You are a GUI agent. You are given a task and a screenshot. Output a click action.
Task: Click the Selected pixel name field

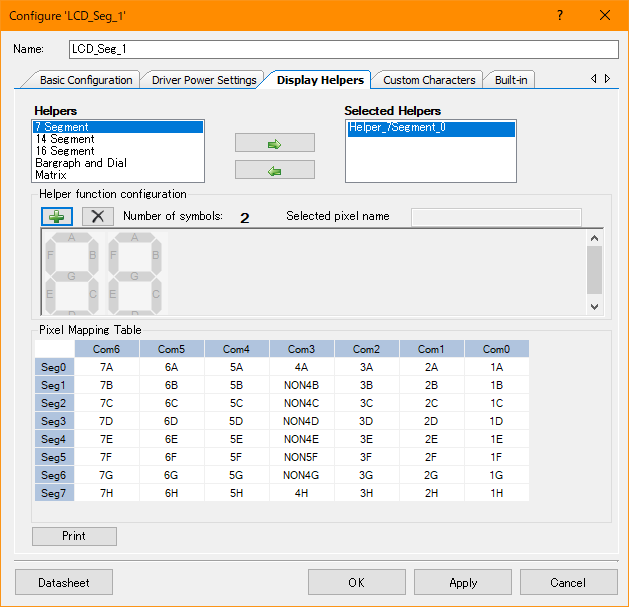pyautogui.click(x=496, y=217)
